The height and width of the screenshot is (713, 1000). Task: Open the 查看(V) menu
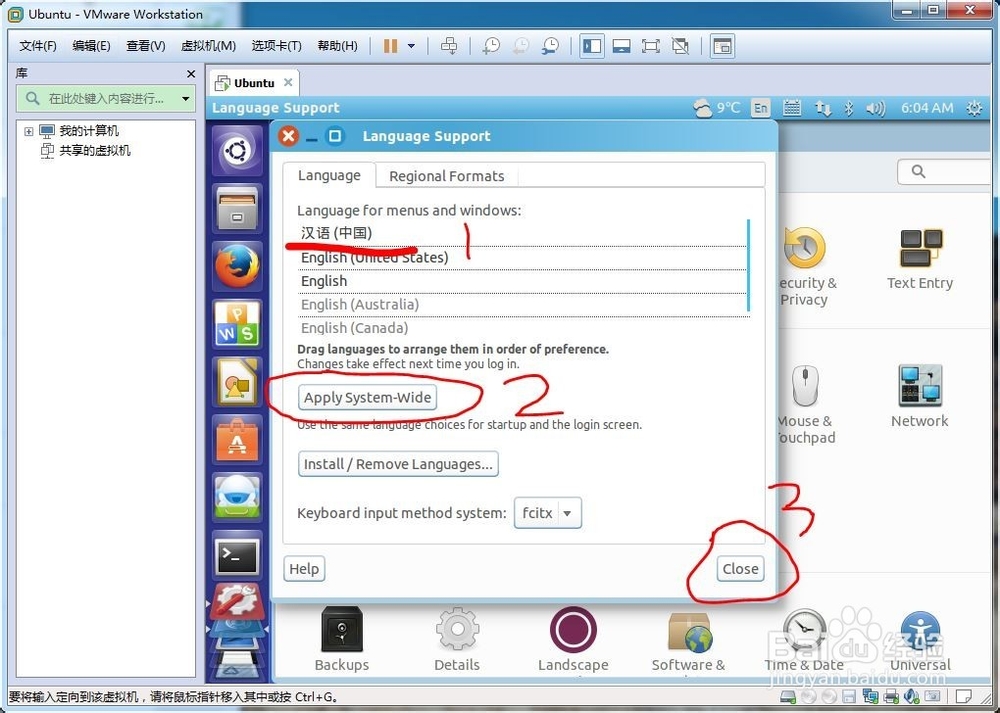(145, 46)
